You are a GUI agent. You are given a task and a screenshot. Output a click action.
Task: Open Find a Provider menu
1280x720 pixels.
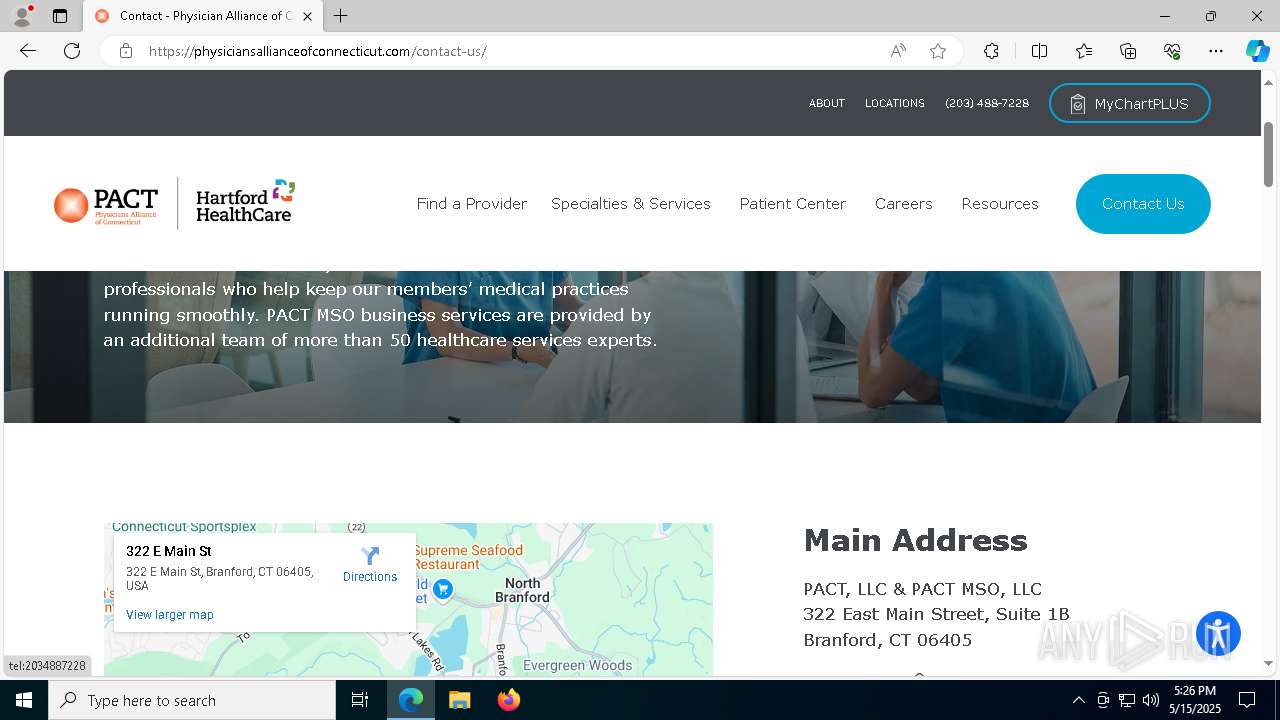click(472, 203)
